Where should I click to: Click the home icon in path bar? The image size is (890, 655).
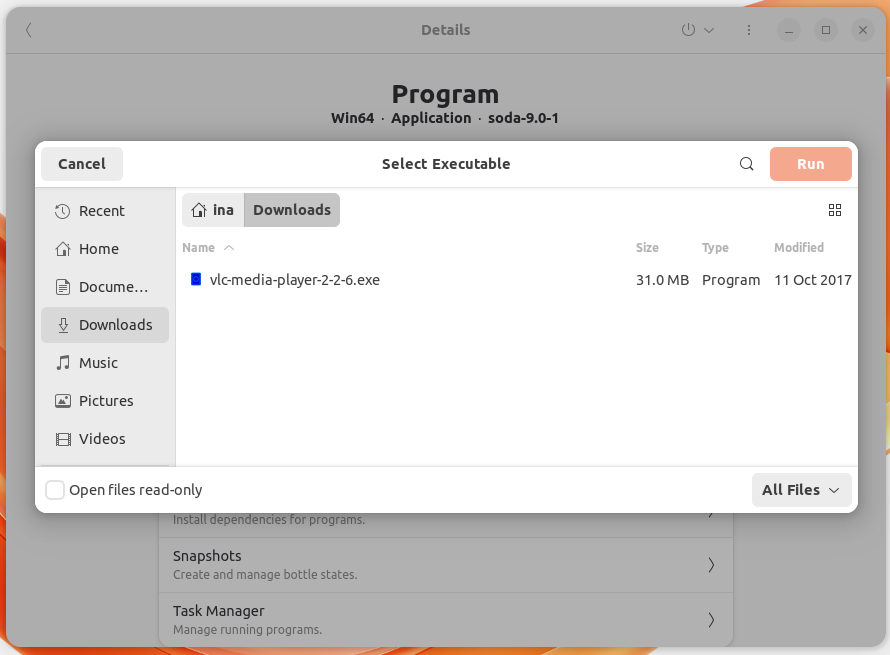click(199, 210)
